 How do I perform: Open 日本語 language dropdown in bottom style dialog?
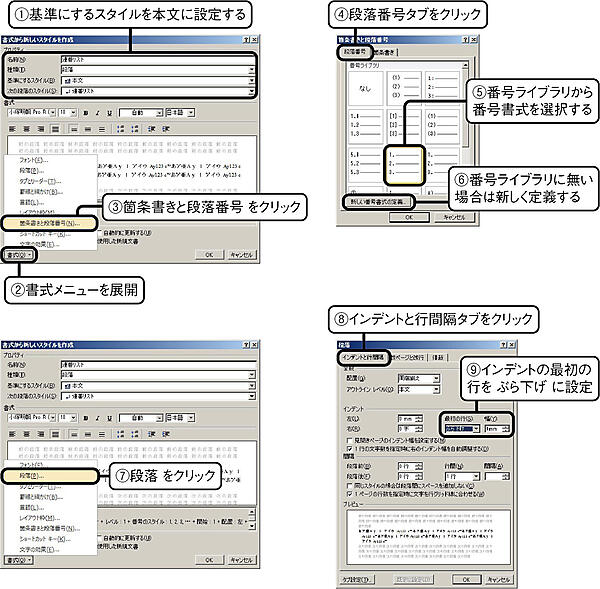pyautogui.click(x=191, y=418)
